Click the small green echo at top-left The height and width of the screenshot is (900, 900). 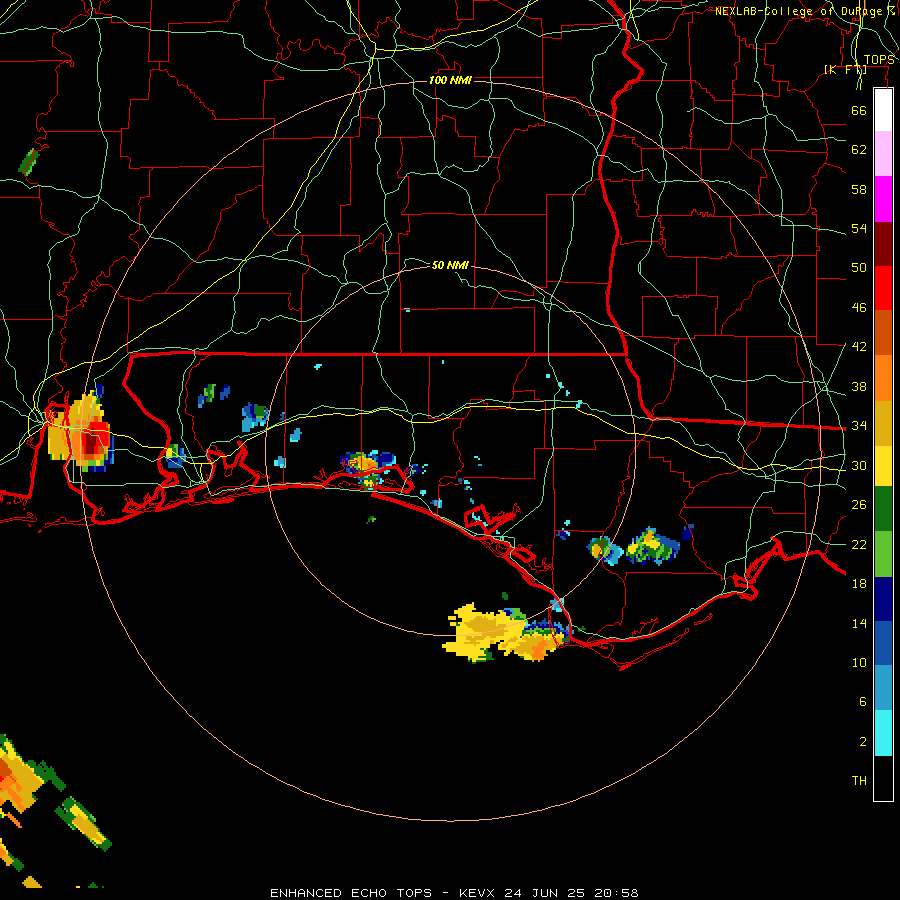pos(29,162)
